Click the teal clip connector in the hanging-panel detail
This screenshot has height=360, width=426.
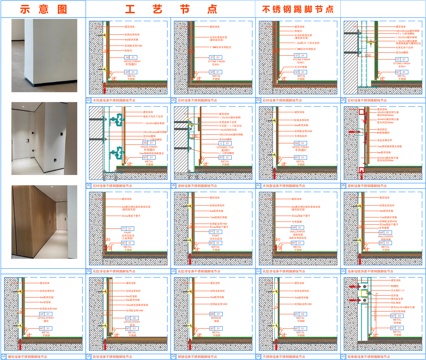click(x=118, y=119)
